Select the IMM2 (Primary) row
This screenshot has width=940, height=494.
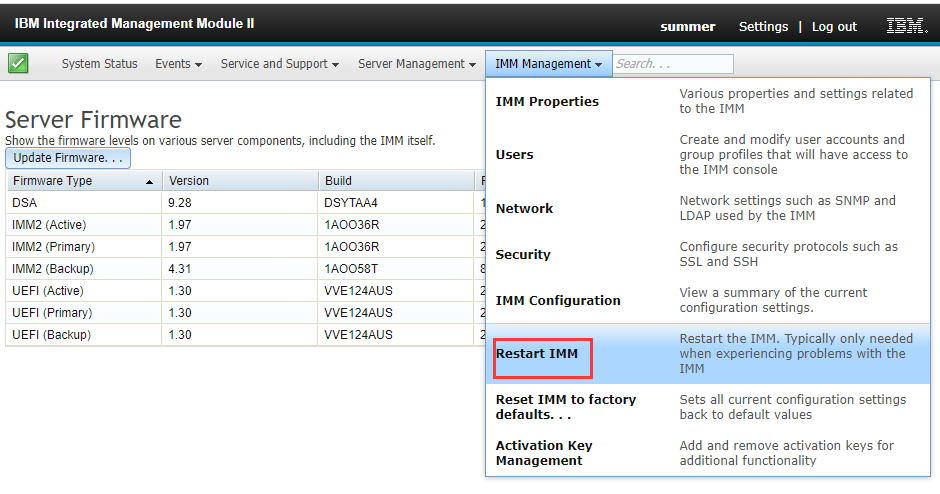point(246,246)
